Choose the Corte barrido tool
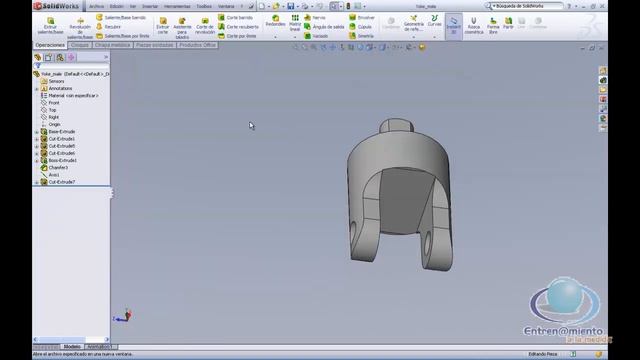Viewport: 640px width, 360px height. (236, 18)
